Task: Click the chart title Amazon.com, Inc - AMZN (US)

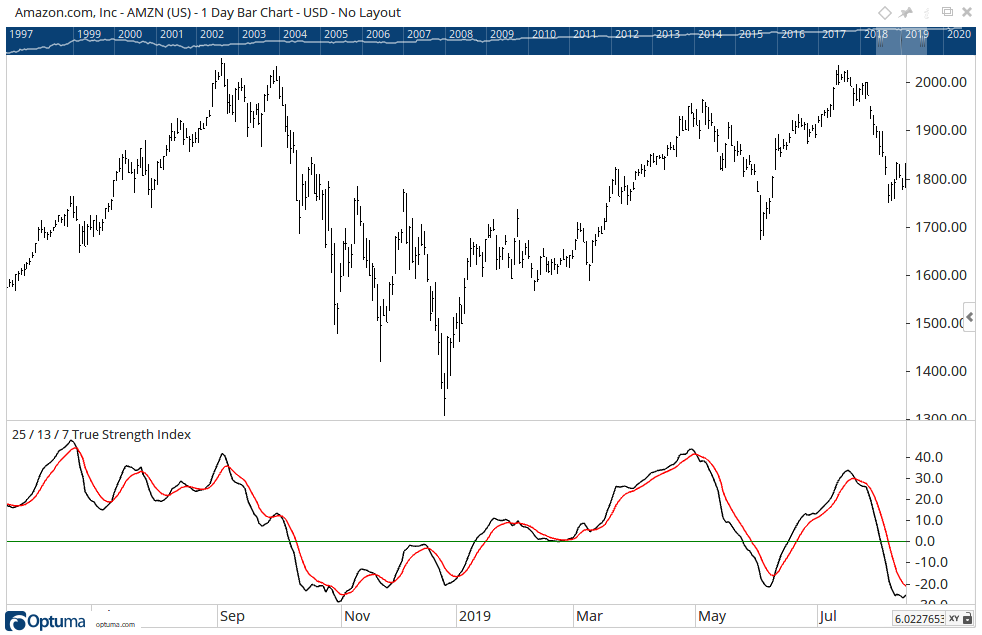Action: tap(103, 13)
